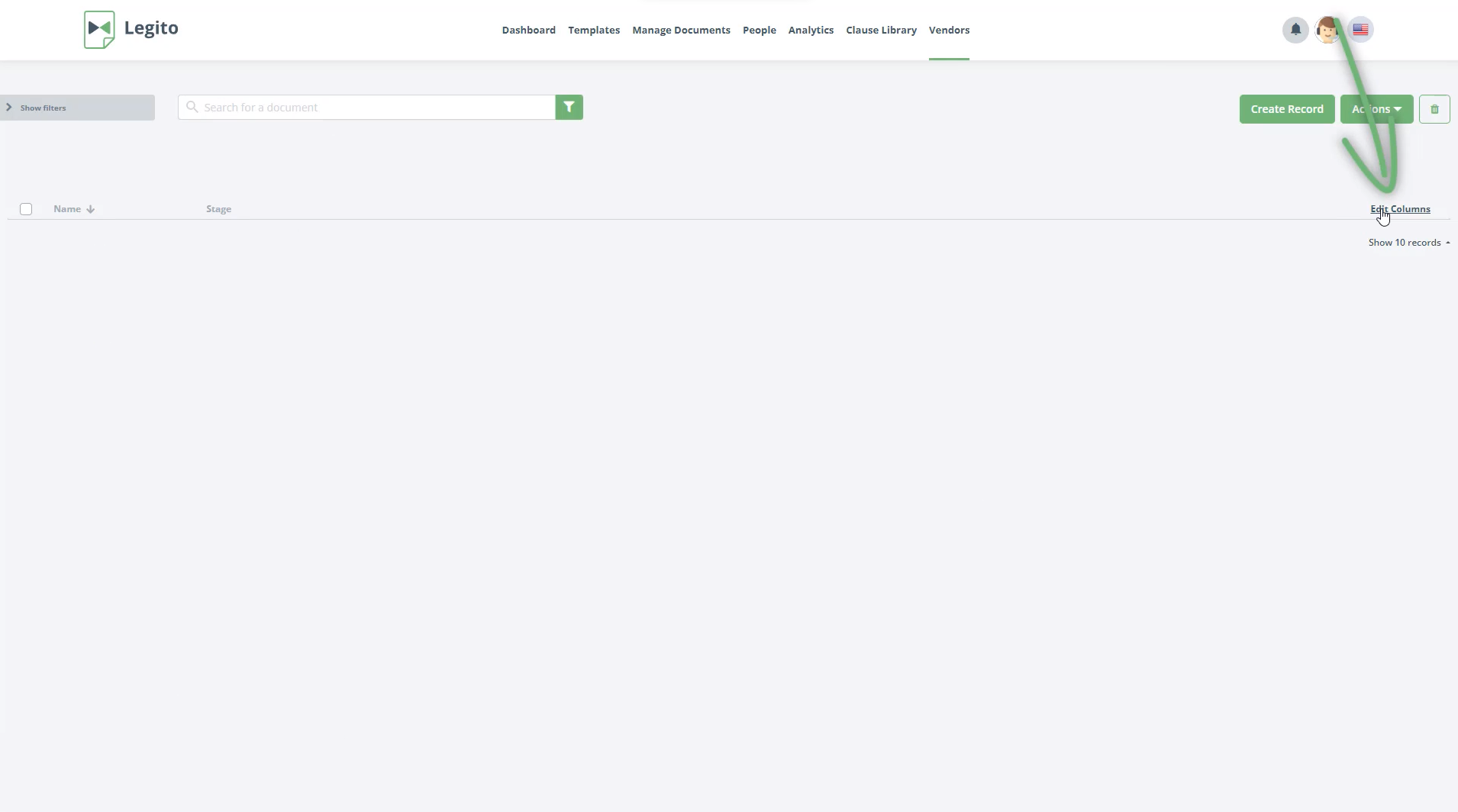
Task: Open the Actions dropdown
Action: pyautogui.click(x=1376, y=109)
